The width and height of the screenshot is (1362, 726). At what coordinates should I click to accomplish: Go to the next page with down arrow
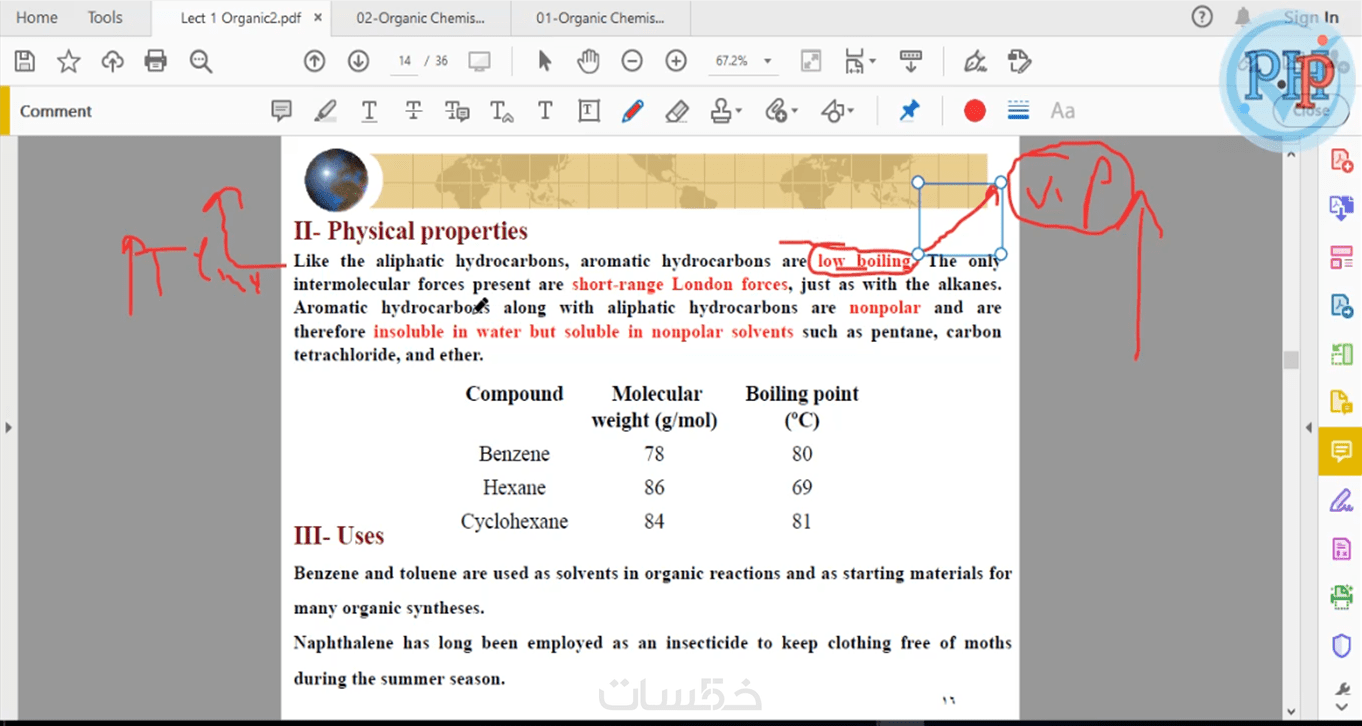[x=358, y=61]
